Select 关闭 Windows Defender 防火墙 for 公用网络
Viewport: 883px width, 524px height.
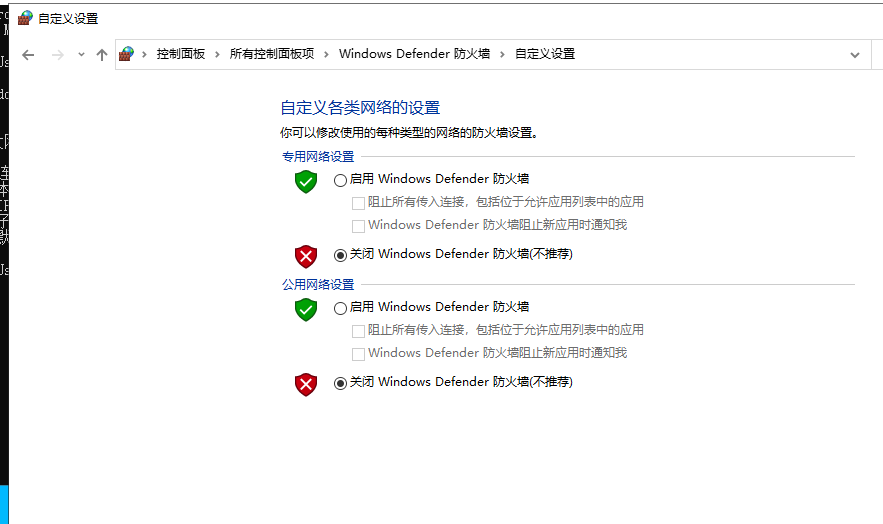coord(341,383)
